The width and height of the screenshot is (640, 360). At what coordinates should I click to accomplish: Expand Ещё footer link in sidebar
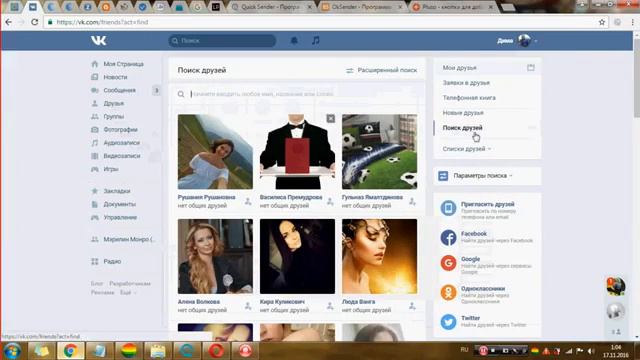(x=127, y=293)
